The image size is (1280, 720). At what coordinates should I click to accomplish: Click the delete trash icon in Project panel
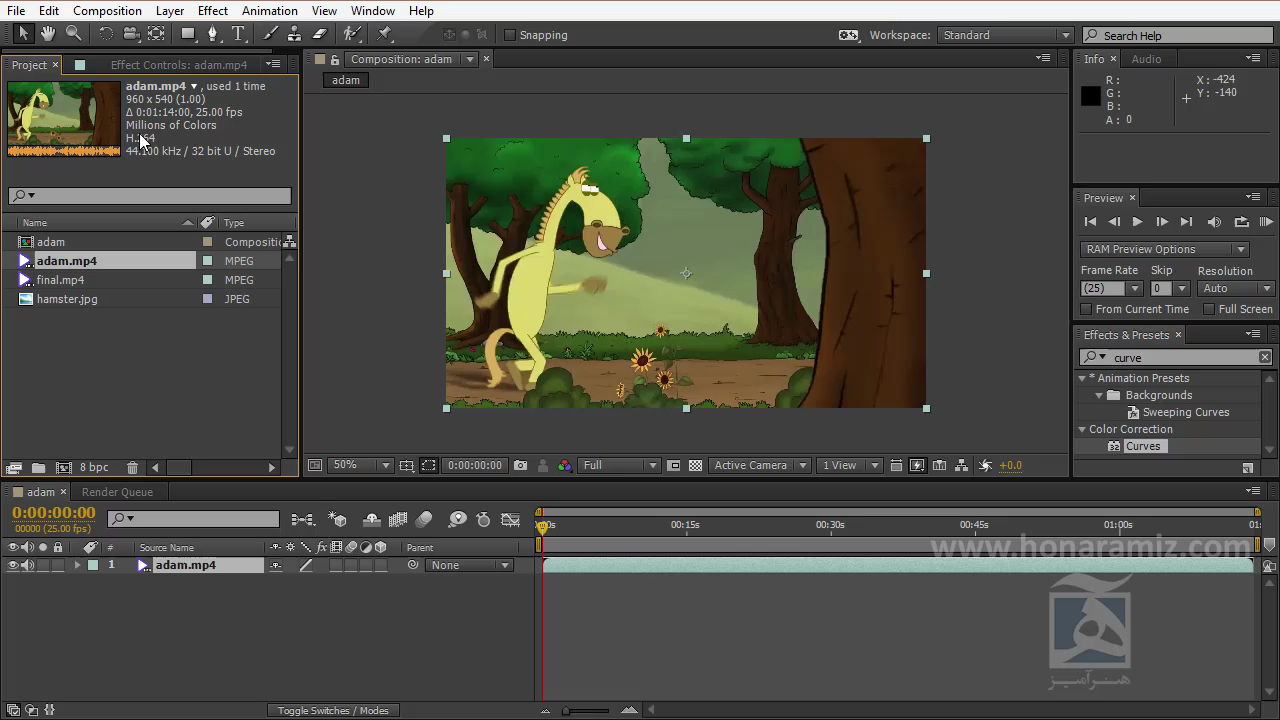(132, 467)
